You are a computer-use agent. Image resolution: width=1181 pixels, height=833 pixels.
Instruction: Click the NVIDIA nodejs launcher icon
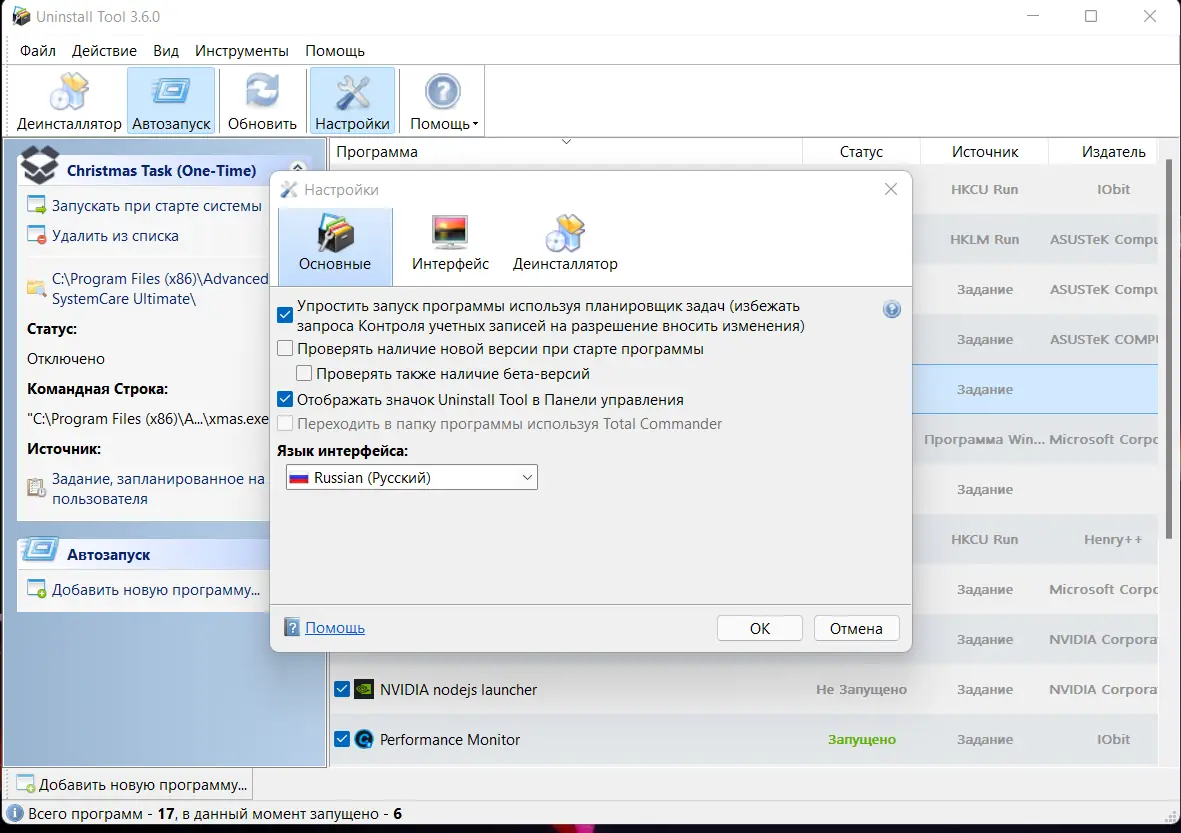click(364, 689)
